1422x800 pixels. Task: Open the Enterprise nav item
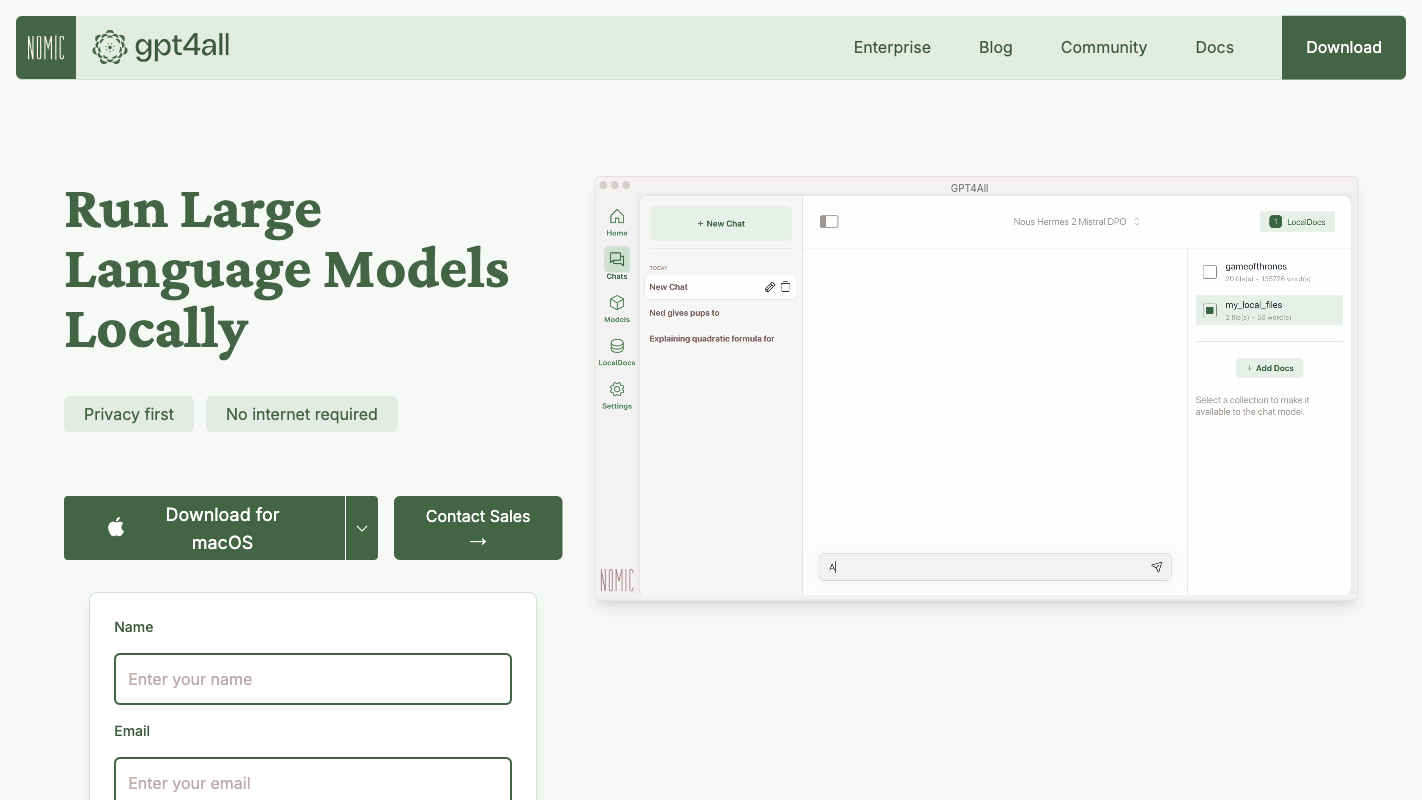click(x=892, y=47)
